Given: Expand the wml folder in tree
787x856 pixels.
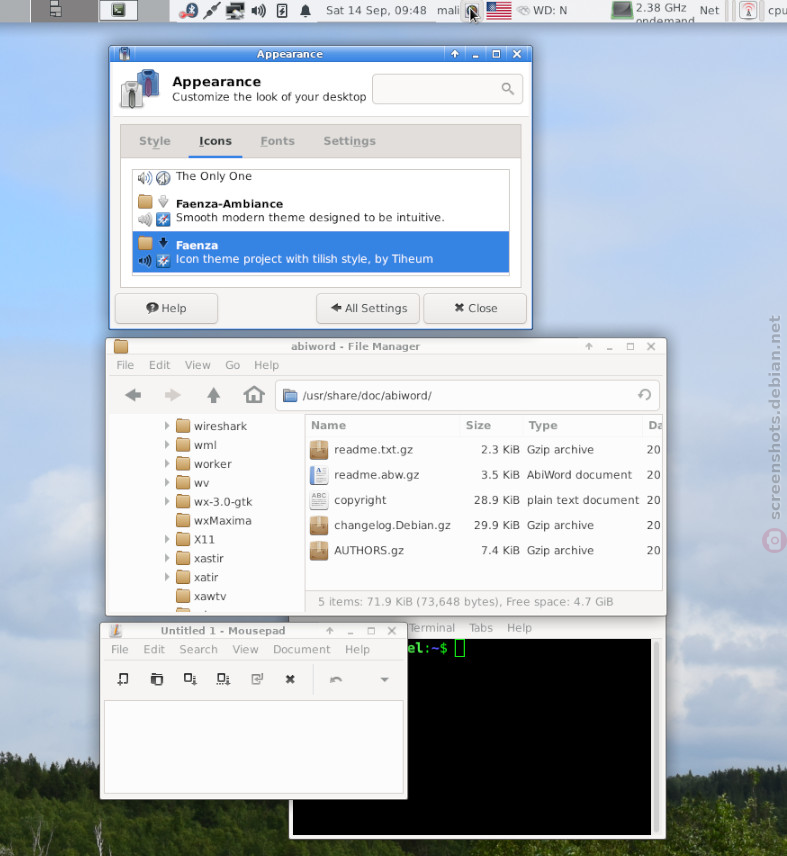Looking at the screenshot, I should 167,445.
